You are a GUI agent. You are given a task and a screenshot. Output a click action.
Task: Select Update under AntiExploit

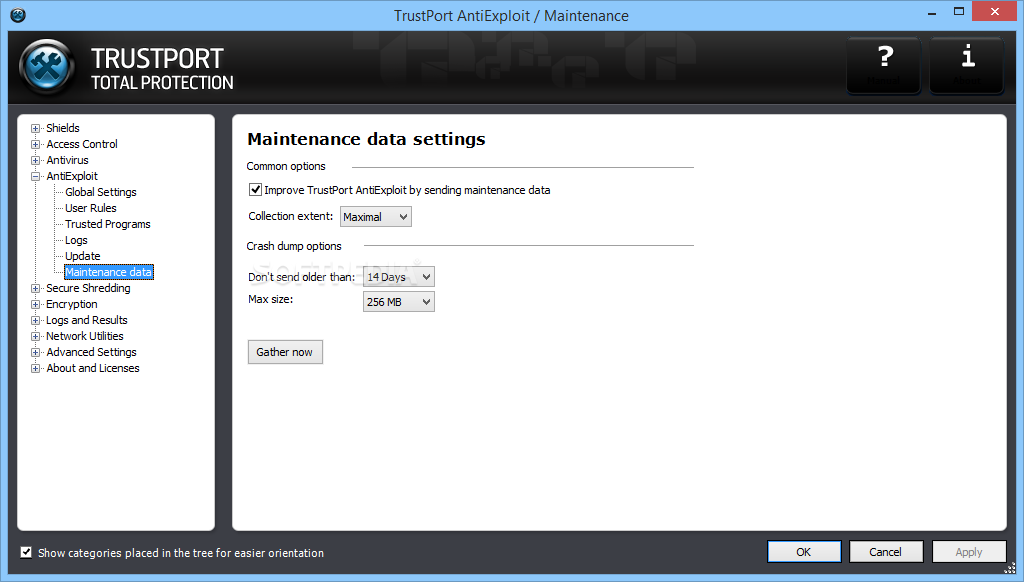pyautogui.click(x=82, y=256)
